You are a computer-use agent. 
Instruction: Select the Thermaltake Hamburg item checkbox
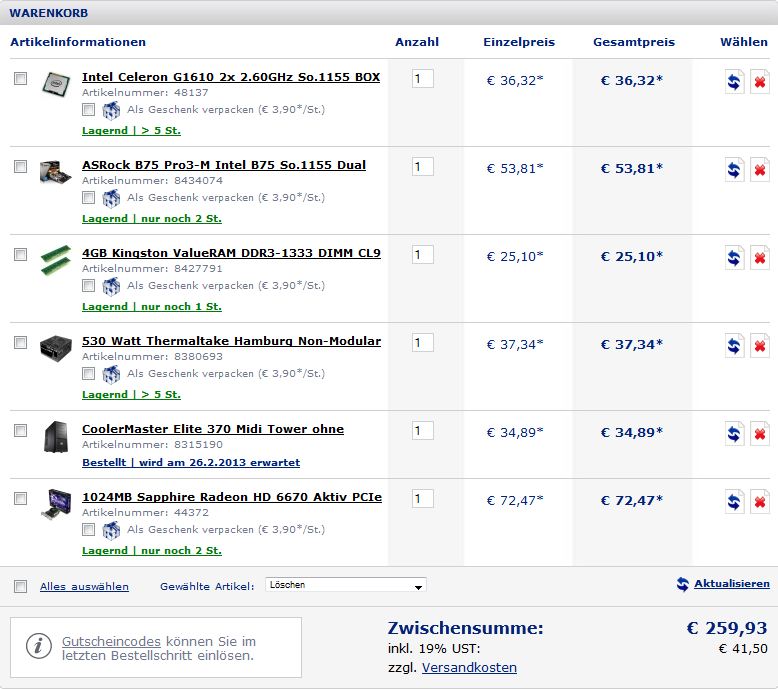(x=20, y=342)
